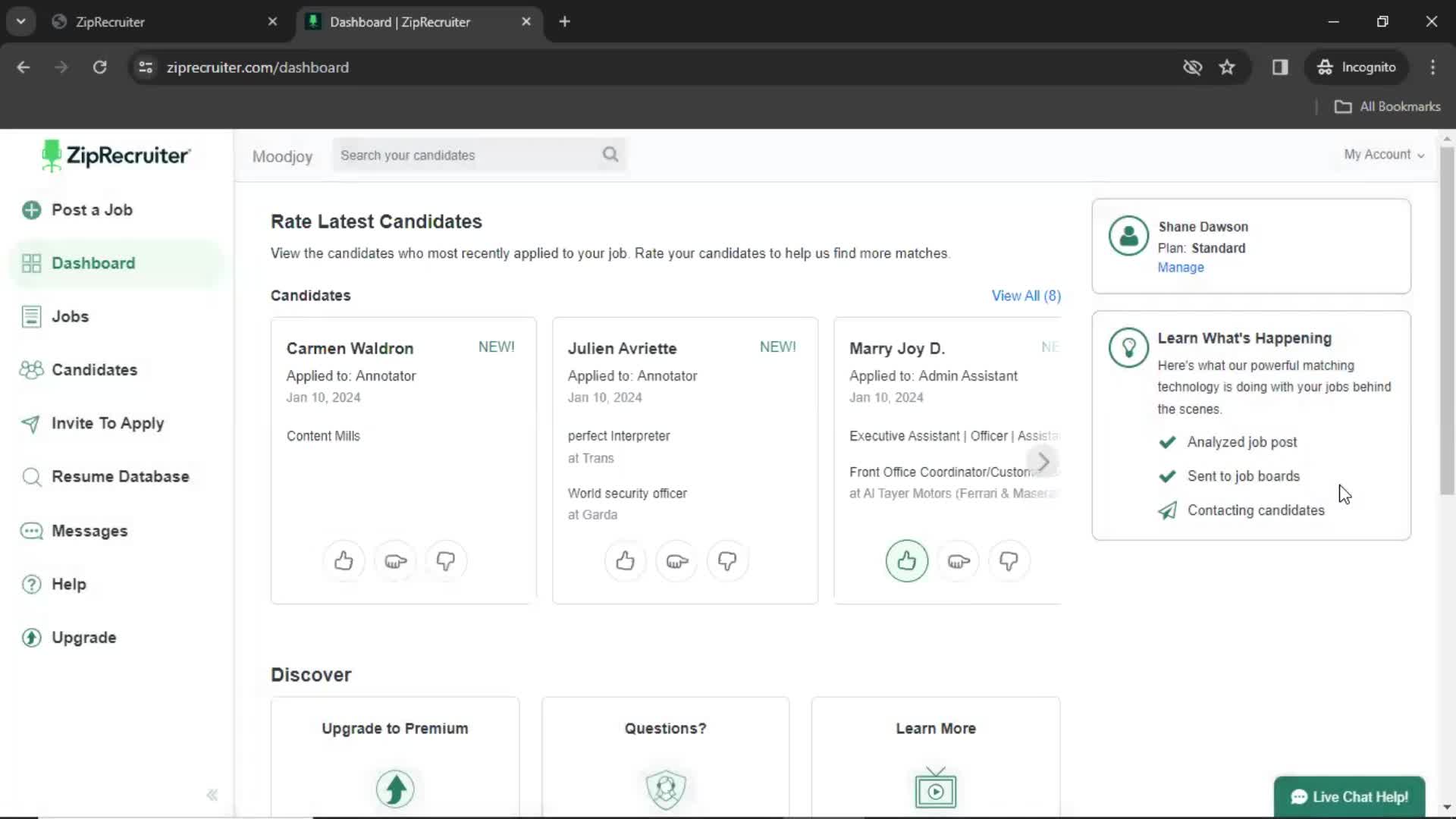Thumbs up Carmen Waldron
The height and width of the screenshot is (819, 1456).
344,560
